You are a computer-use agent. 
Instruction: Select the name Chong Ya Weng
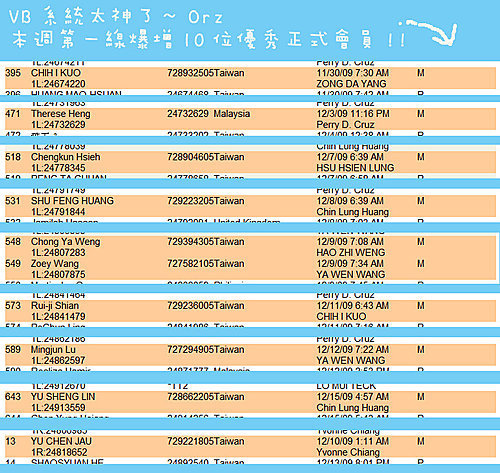(x=66, y=242)
